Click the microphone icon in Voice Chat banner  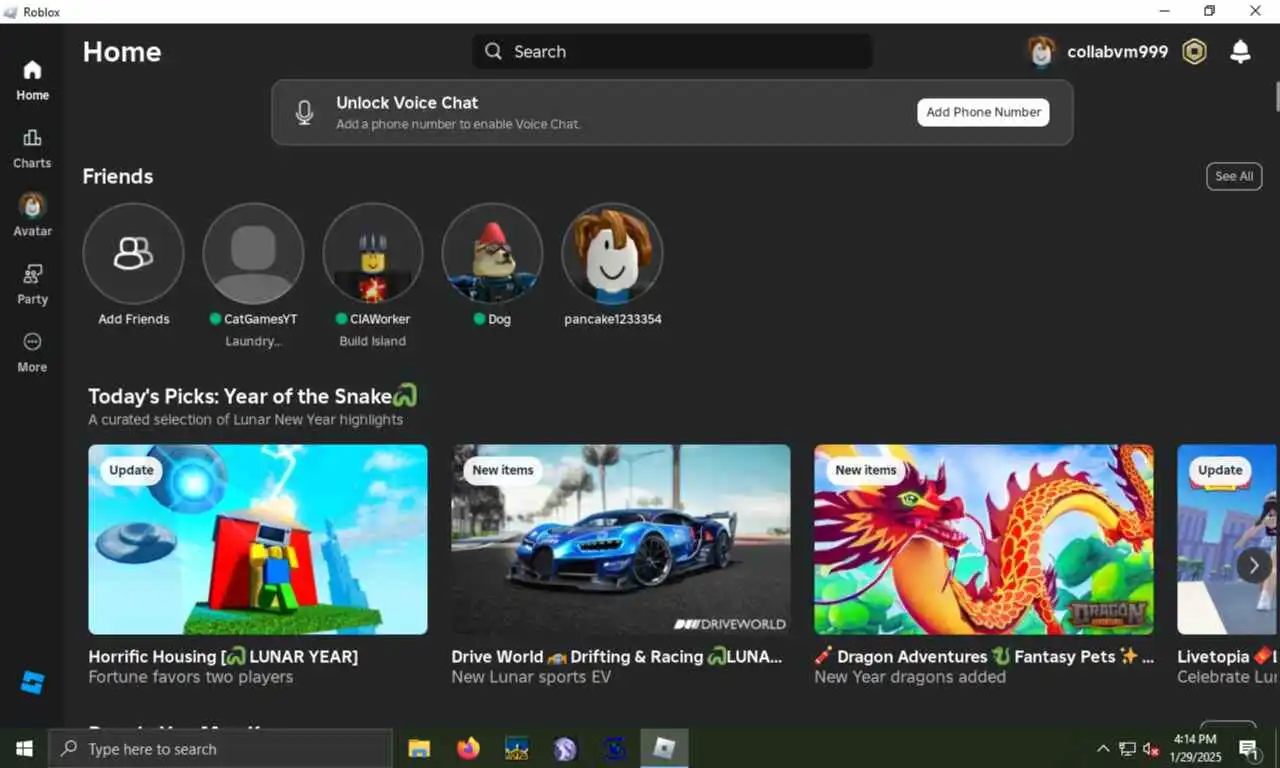point(304,112)
